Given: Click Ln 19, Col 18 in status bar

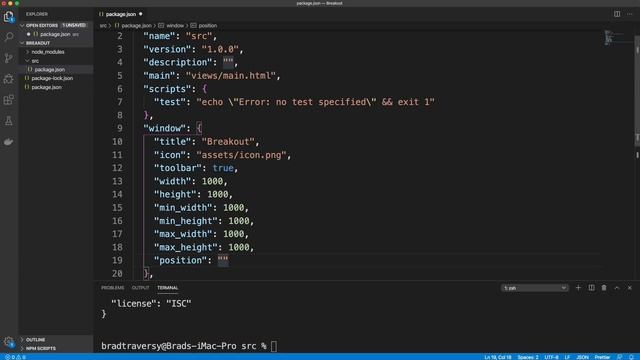Looking at the screenshot, I should tap(498, 357).
